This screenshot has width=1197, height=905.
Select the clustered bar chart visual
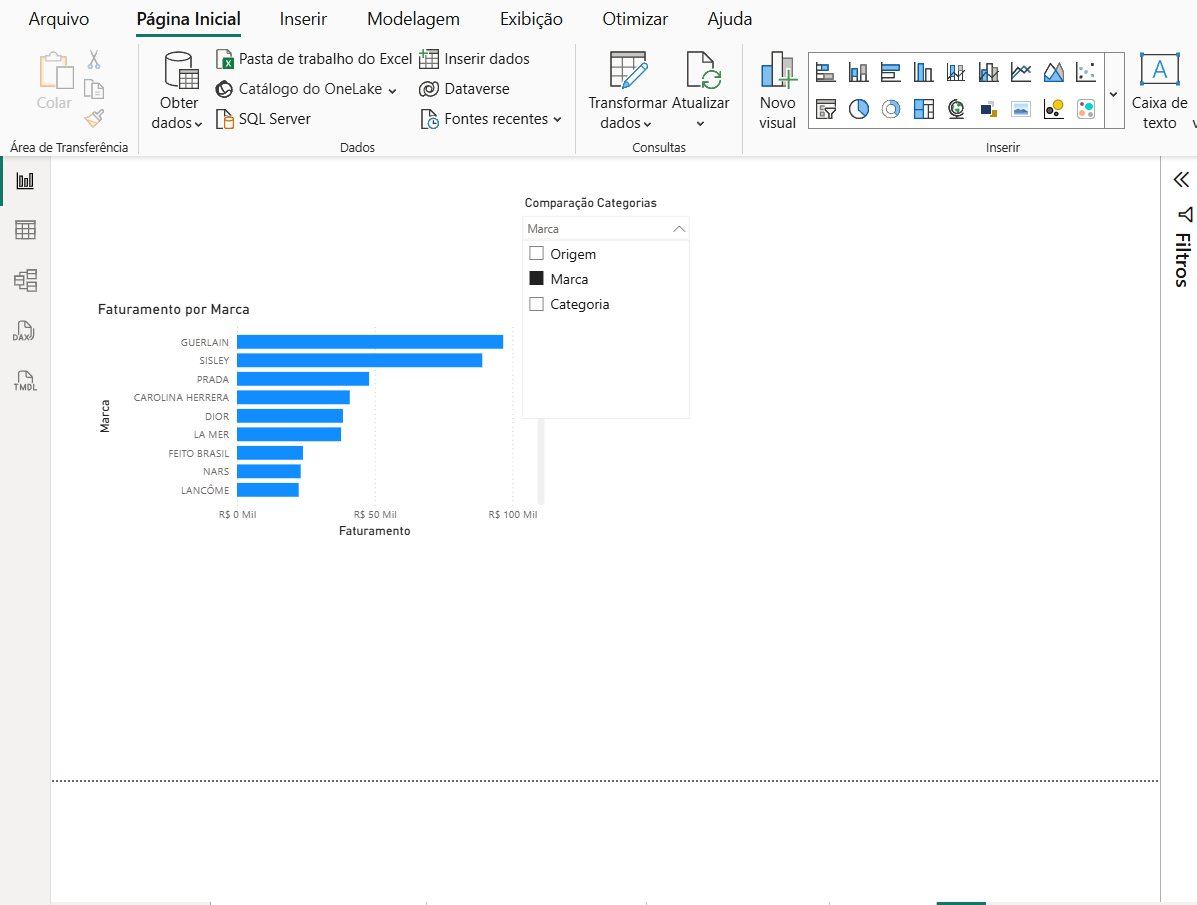coord(891,73)
